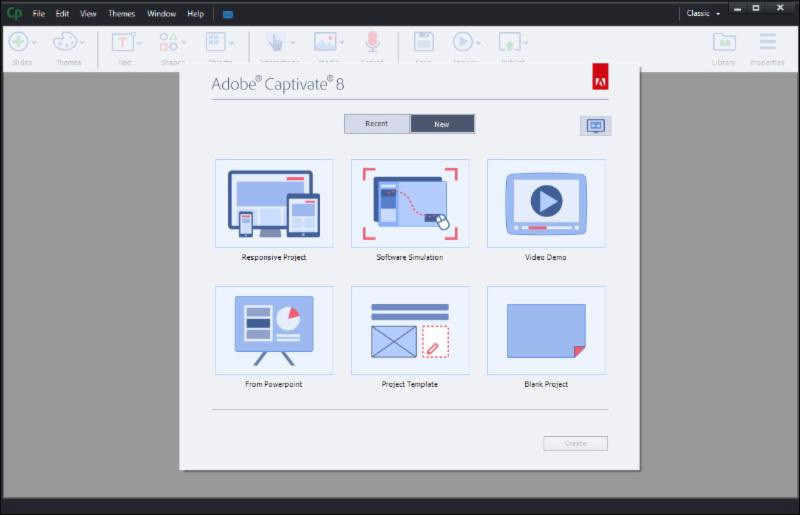Click the Video Demo label

click(546, 257)
